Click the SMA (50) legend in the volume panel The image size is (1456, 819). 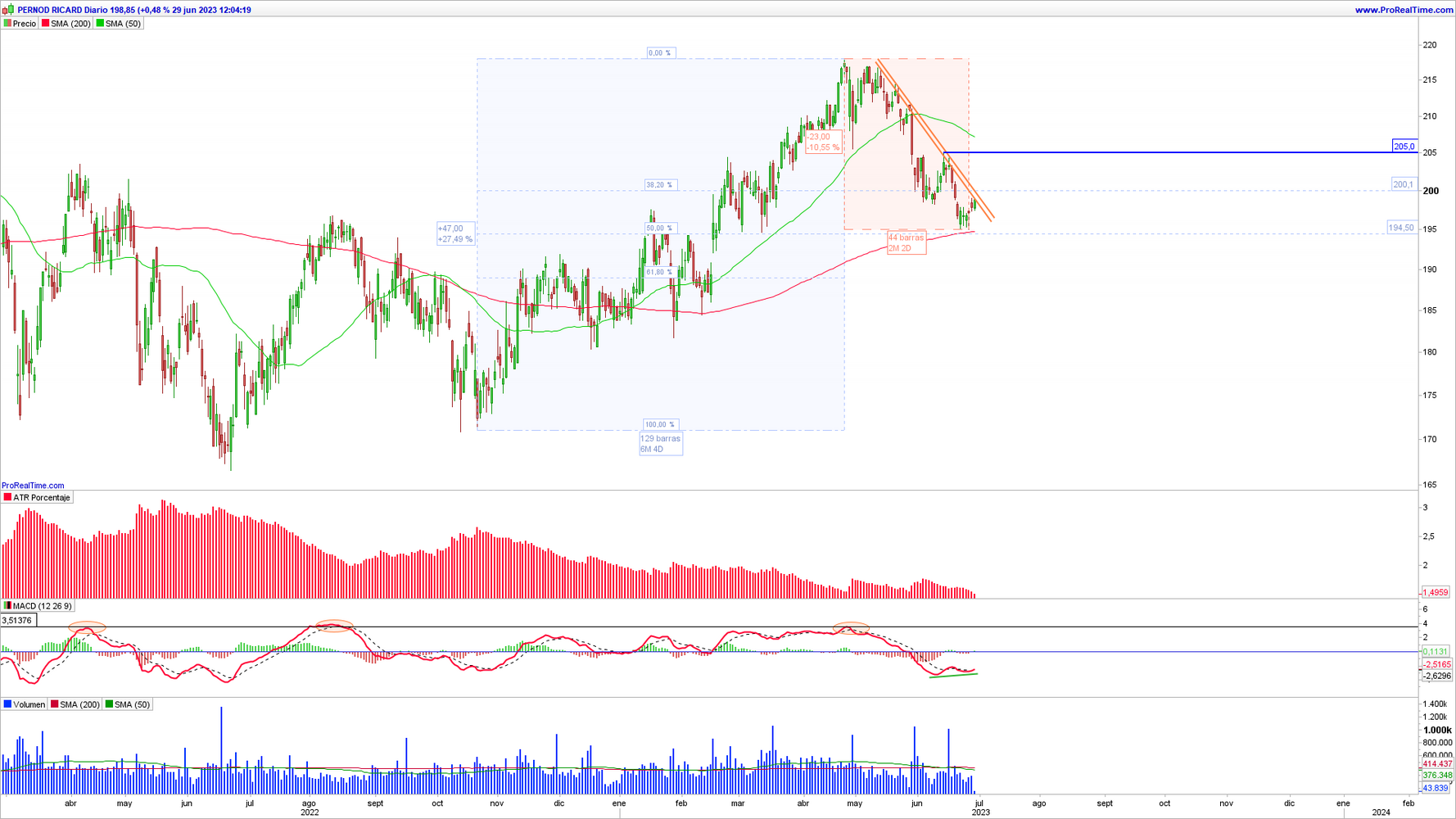click(133, 704)
